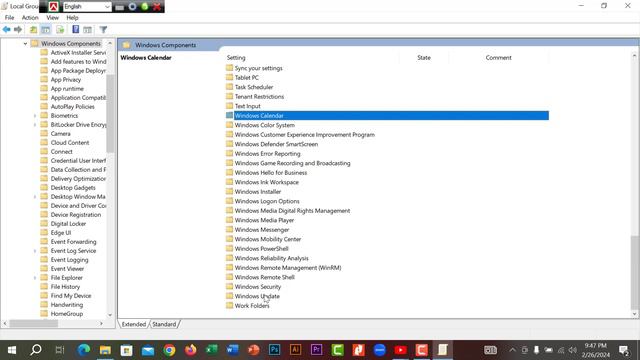Screen dimensions: 640x360
Task: Expand the Desktop Window Manager node
Action: coord(35,197)
